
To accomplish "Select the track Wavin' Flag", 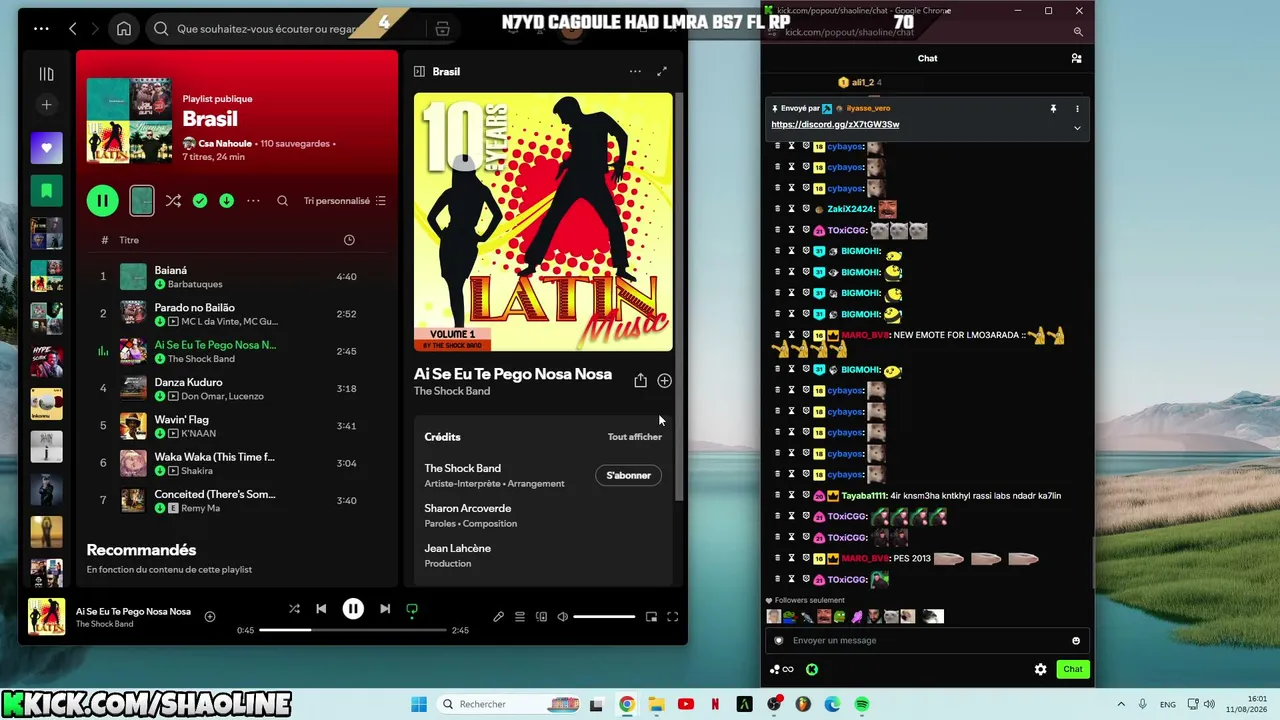I will point(237,426).
